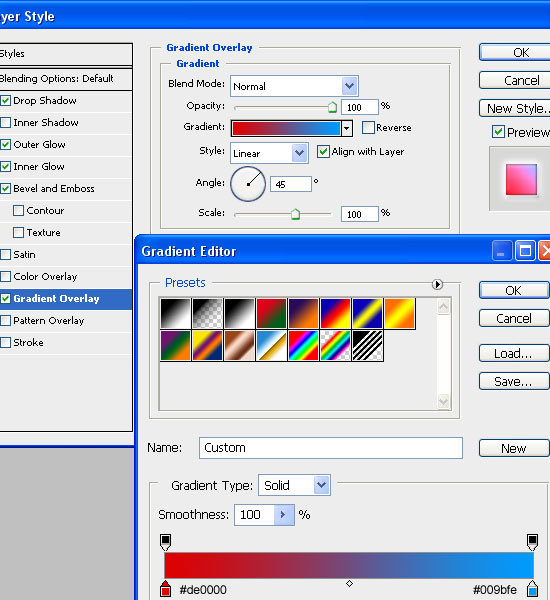The height and width of the screenshot is (600, 550).
Task: Select the Color Overlay entry
Action: pos(66,277)
